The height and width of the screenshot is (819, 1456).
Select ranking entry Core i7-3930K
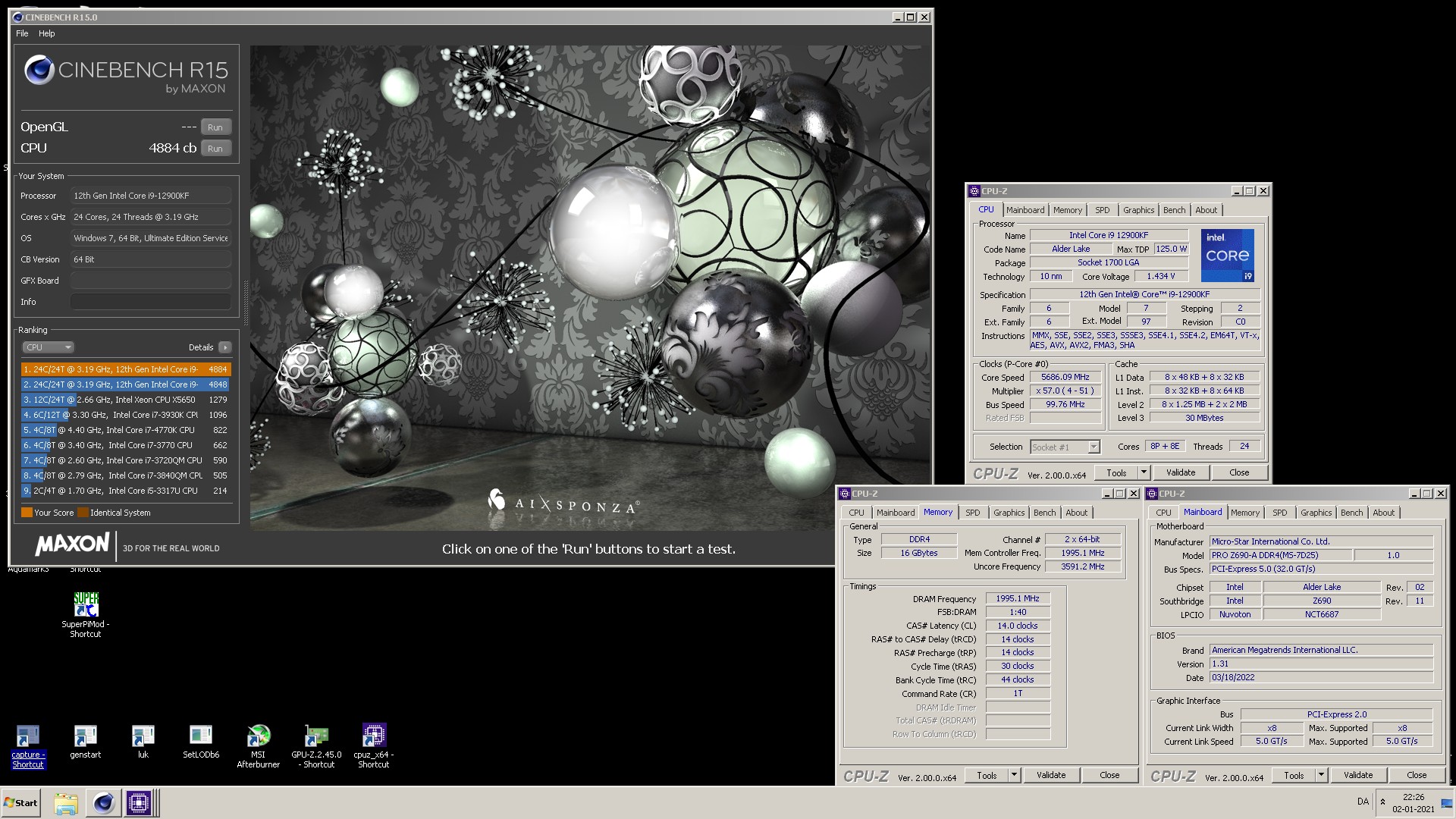click(126, 415)
